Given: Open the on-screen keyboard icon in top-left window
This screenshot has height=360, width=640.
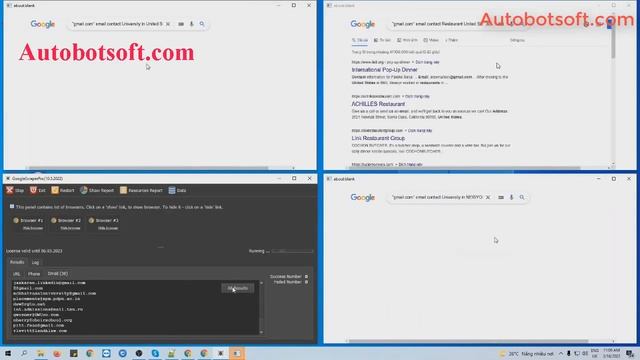Looking at the screenshot, I should coord(181,24).
